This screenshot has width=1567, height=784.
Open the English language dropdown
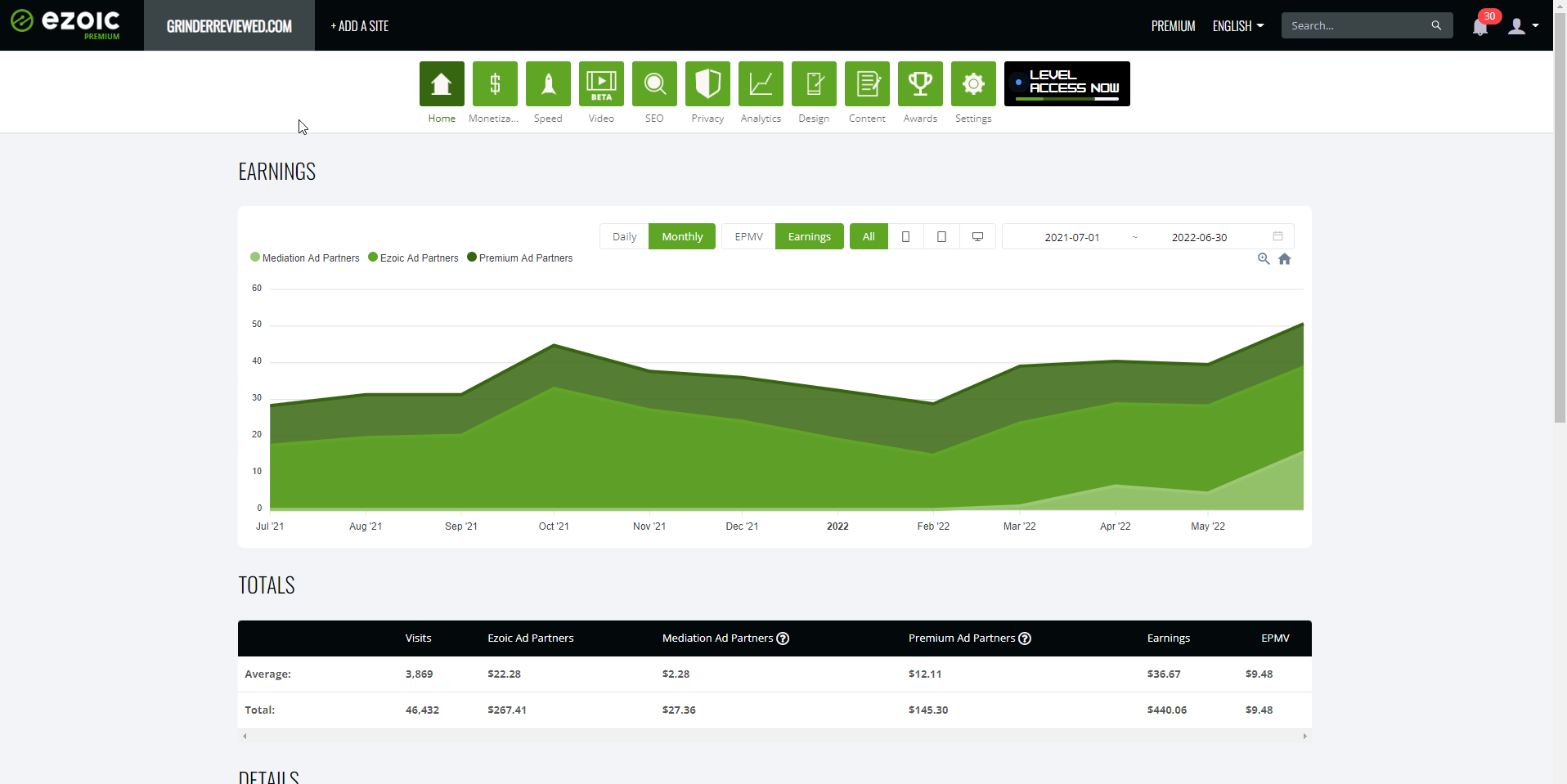1238,26
